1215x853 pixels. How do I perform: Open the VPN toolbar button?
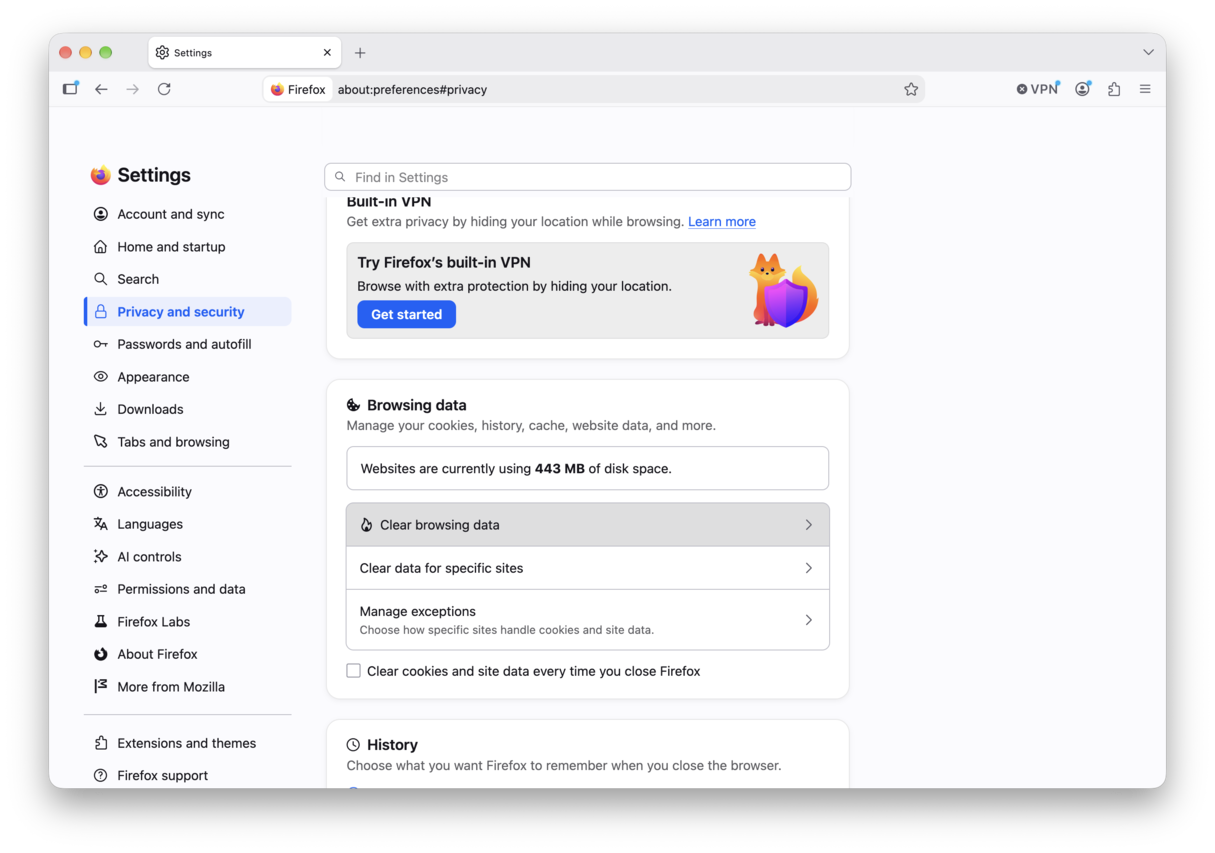click(1038, 89)
